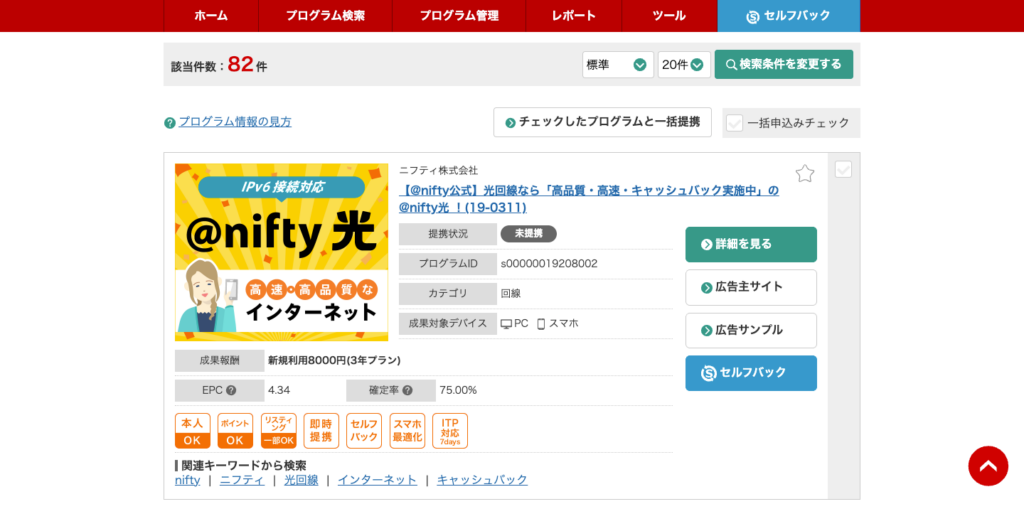This screenshot has height=509, width=1024.
Task: Open the 光回線 keyword link
Action: point(301,480)
